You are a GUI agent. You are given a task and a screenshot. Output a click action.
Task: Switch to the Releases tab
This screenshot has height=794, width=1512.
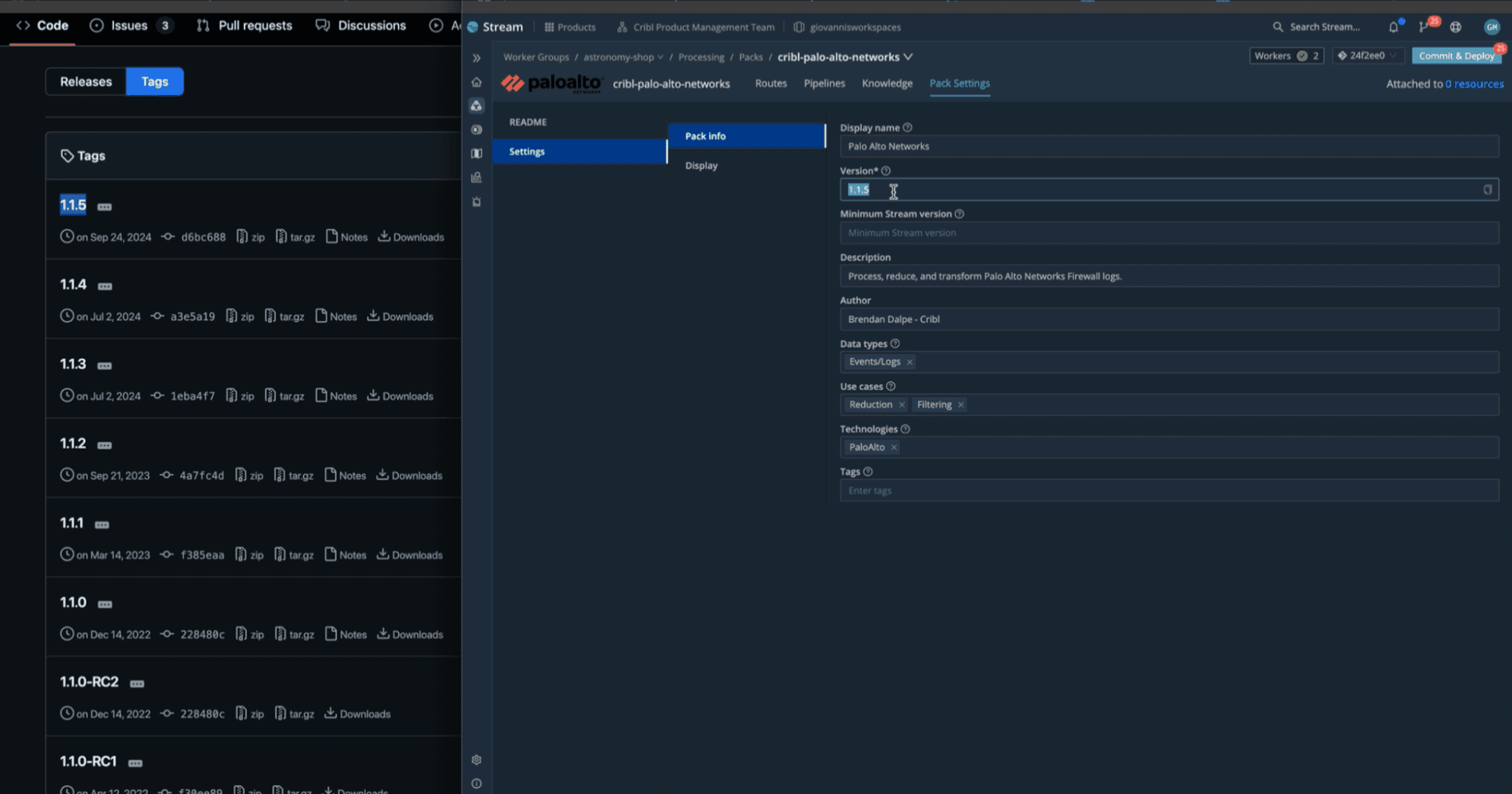point(86,81)
